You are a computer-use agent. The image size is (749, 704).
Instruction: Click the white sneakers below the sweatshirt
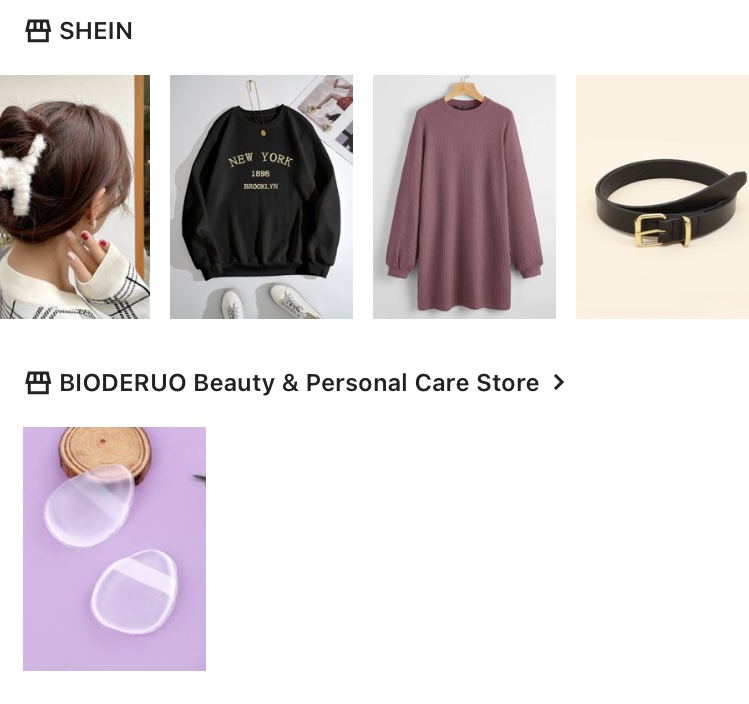coord(270,302)
